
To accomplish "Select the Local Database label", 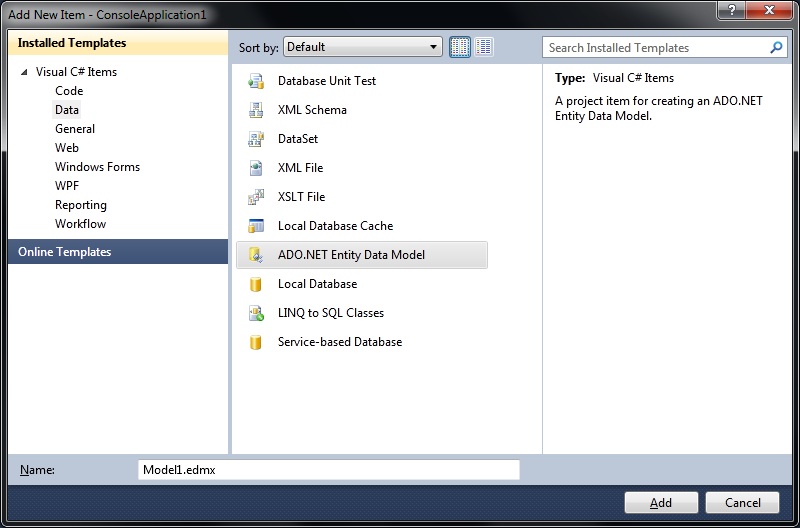I will coord(317,284).
